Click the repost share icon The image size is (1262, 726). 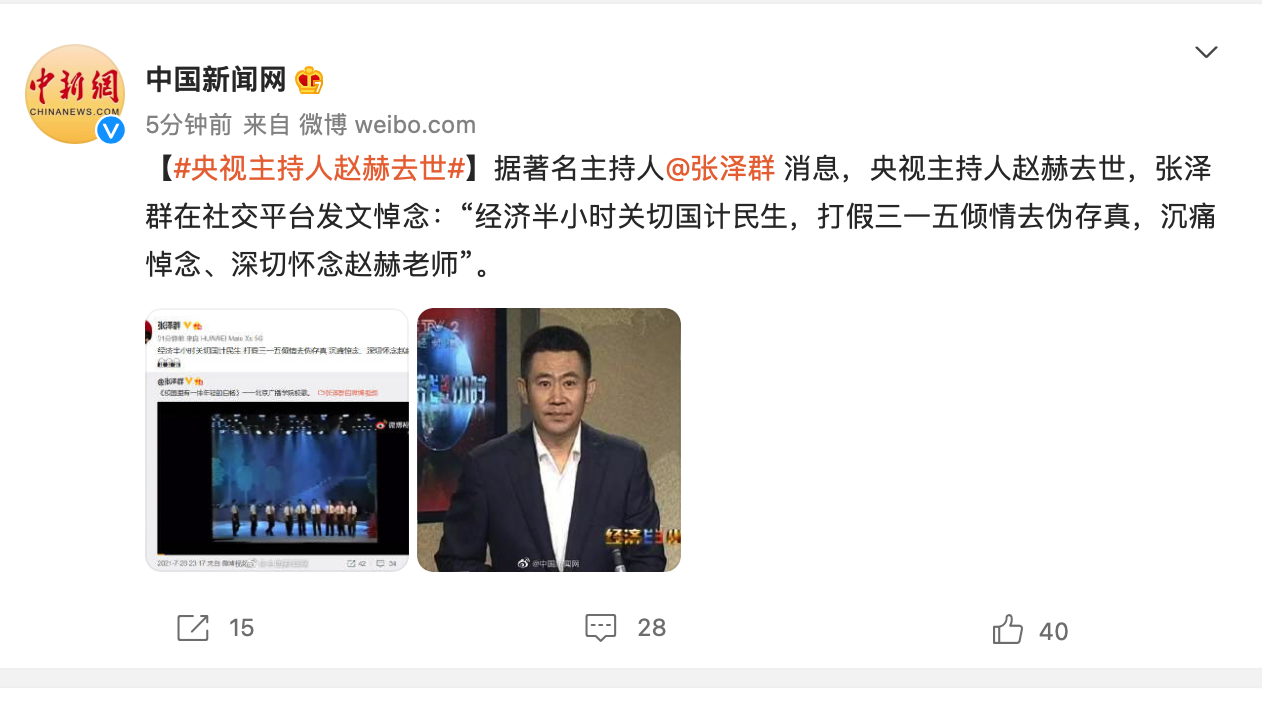[x=193, y=628]
